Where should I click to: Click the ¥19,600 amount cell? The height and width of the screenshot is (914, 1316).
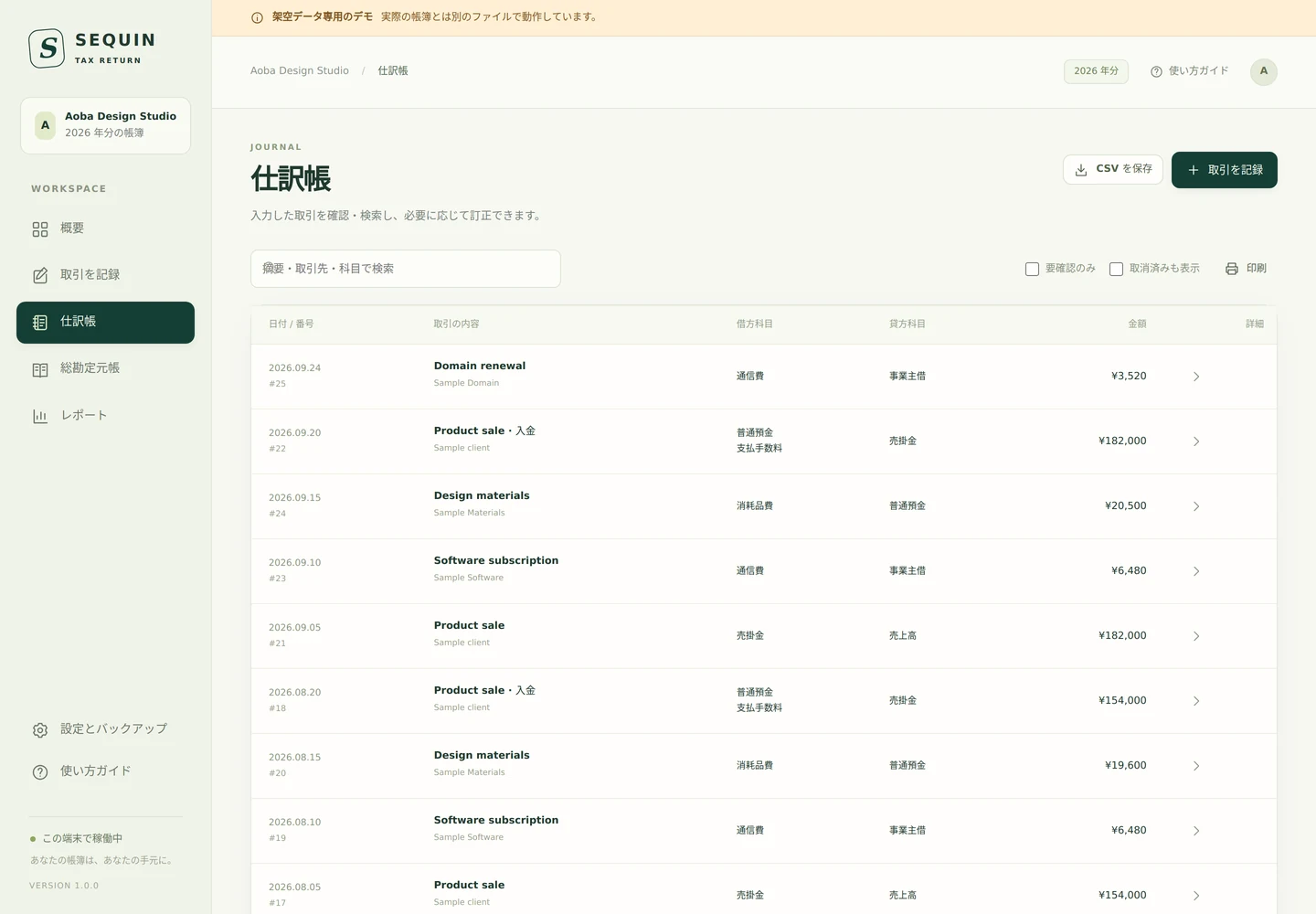tap(1126, 766)
